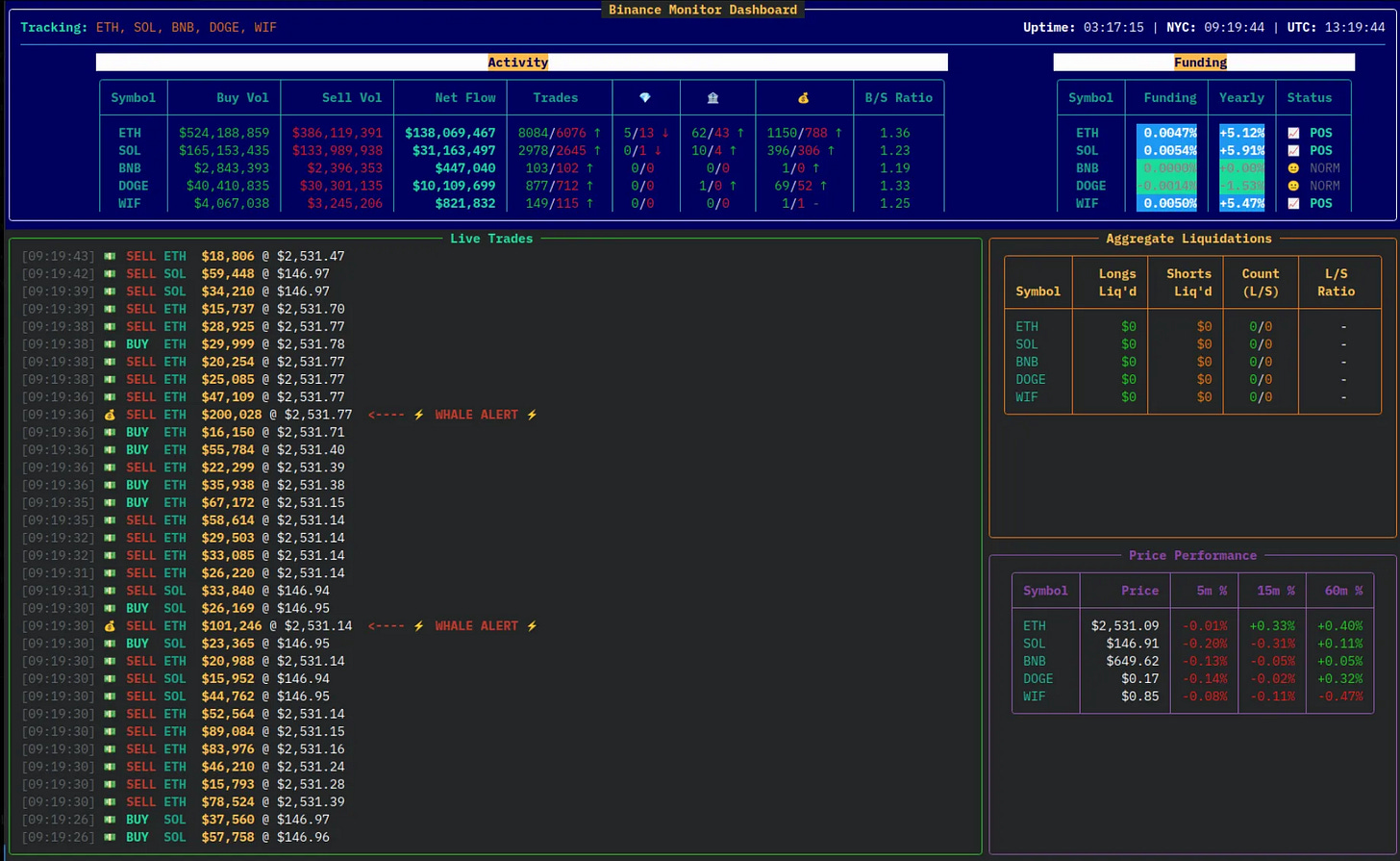Click the ETH price $2,531.09 in Price Performance

pyautogui.click(x=1124, y=625)
